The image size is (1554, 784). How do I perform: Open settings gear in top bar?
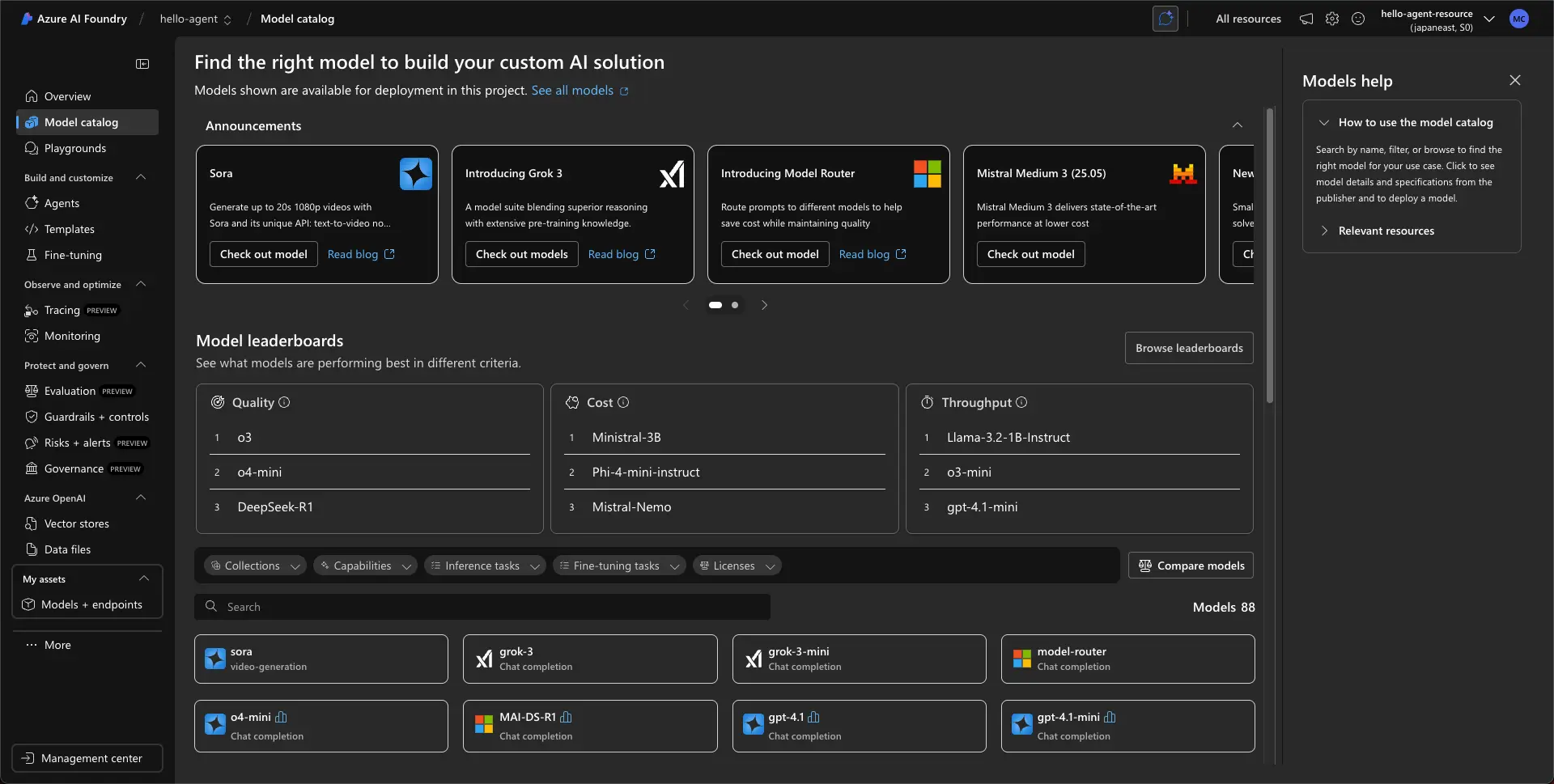click(1332, 19)
